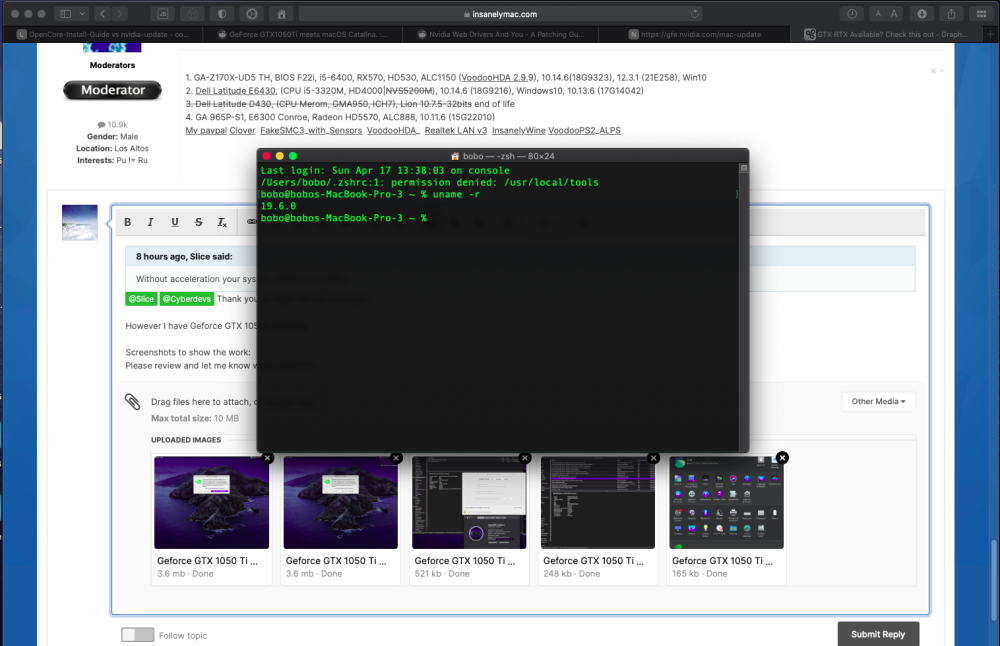Switch to Nvidia Web Drivers And You tab
Image resolution: width=1000 pixels, height=646 pixels.
point(501,34)
